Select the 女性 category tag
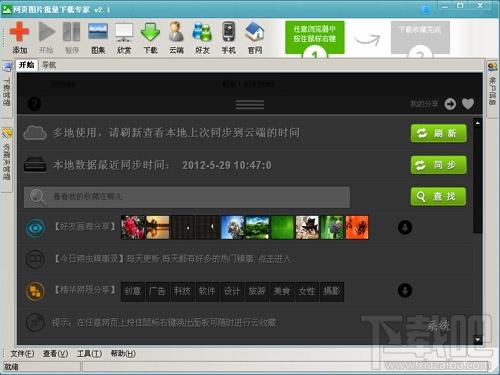 307,291
